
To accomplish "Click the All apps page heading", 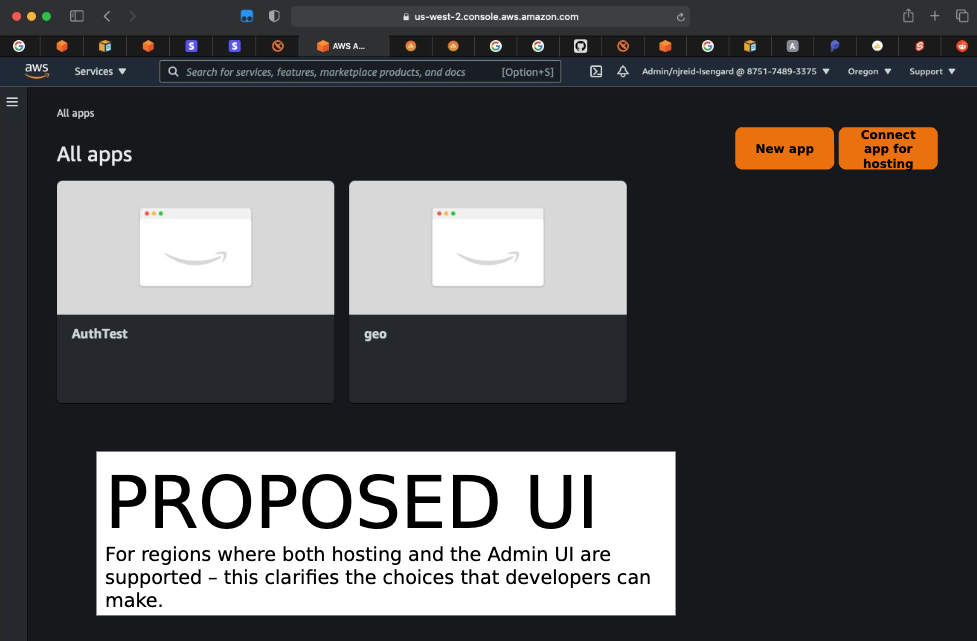I will 95,154.
